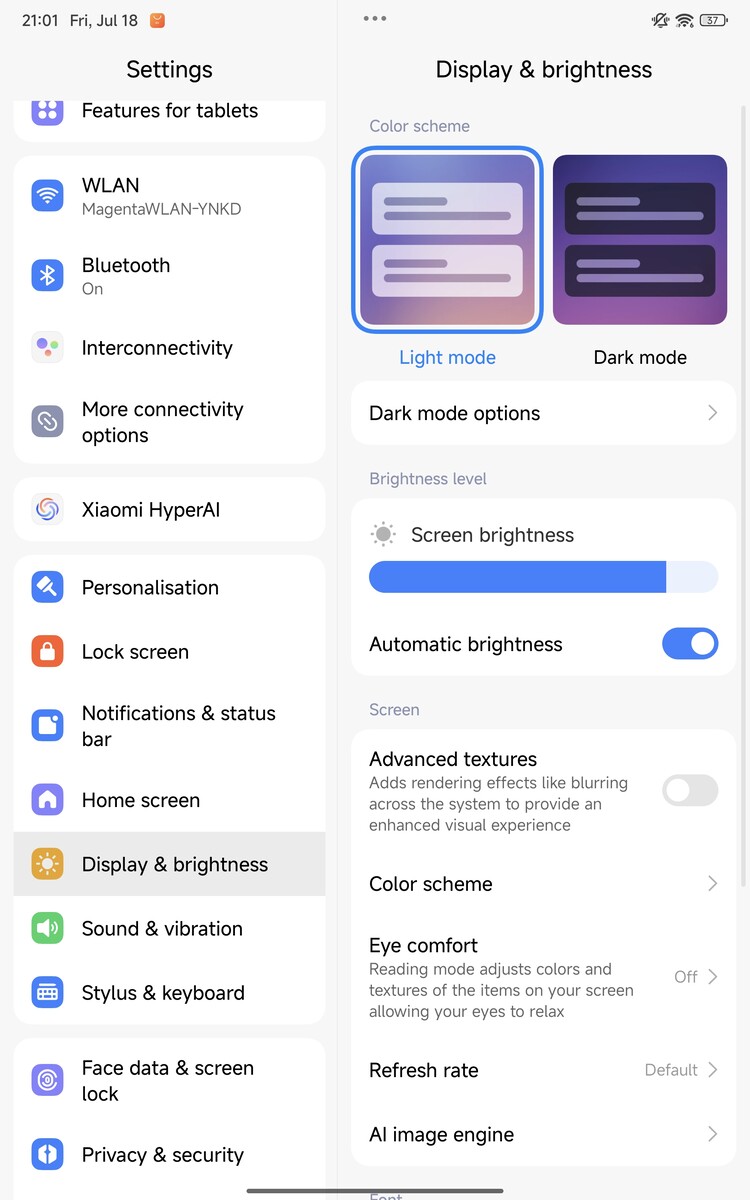
Task: Select the Dark mode preview thumbnail
Action: coord(640,240)
